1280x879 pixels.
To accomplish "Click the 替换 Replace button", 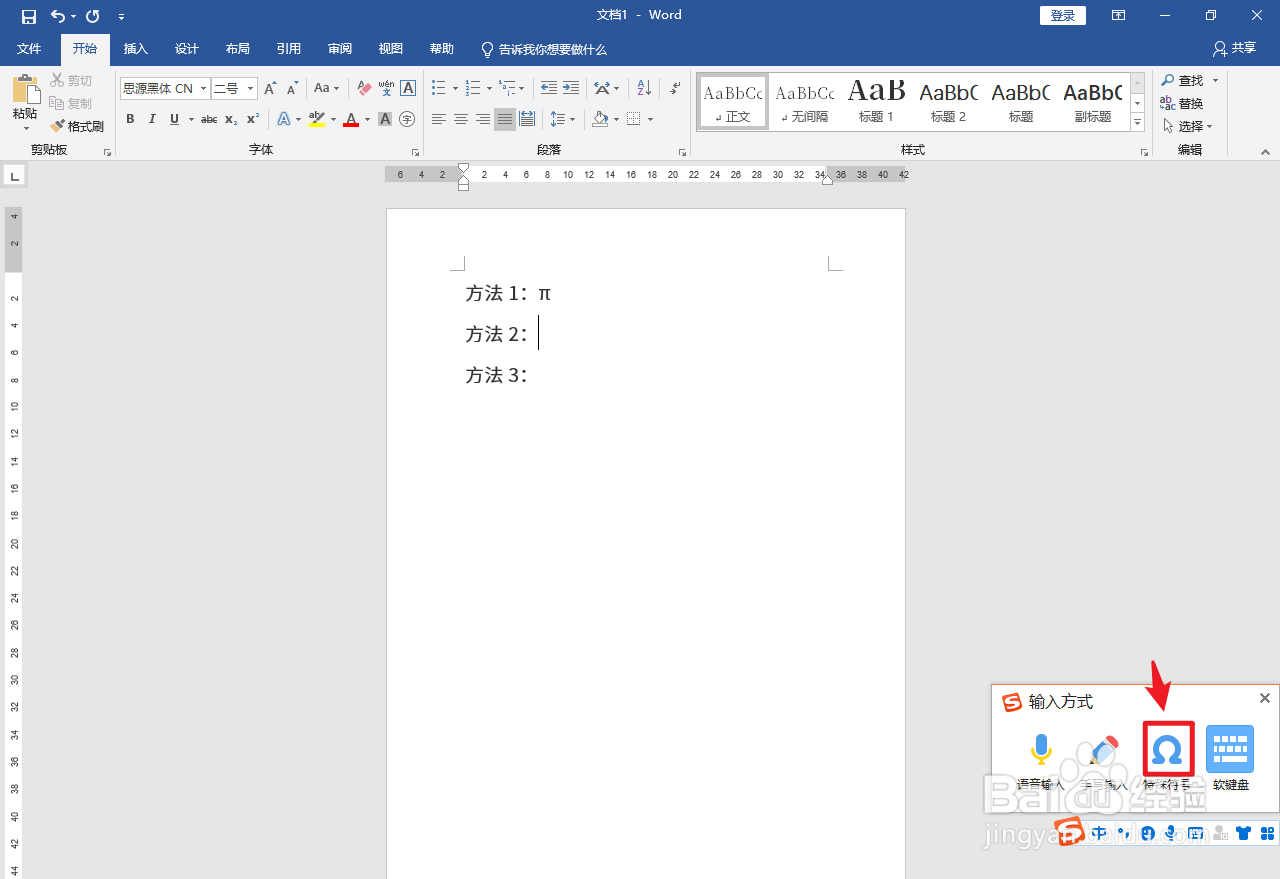I will 1182,103.
